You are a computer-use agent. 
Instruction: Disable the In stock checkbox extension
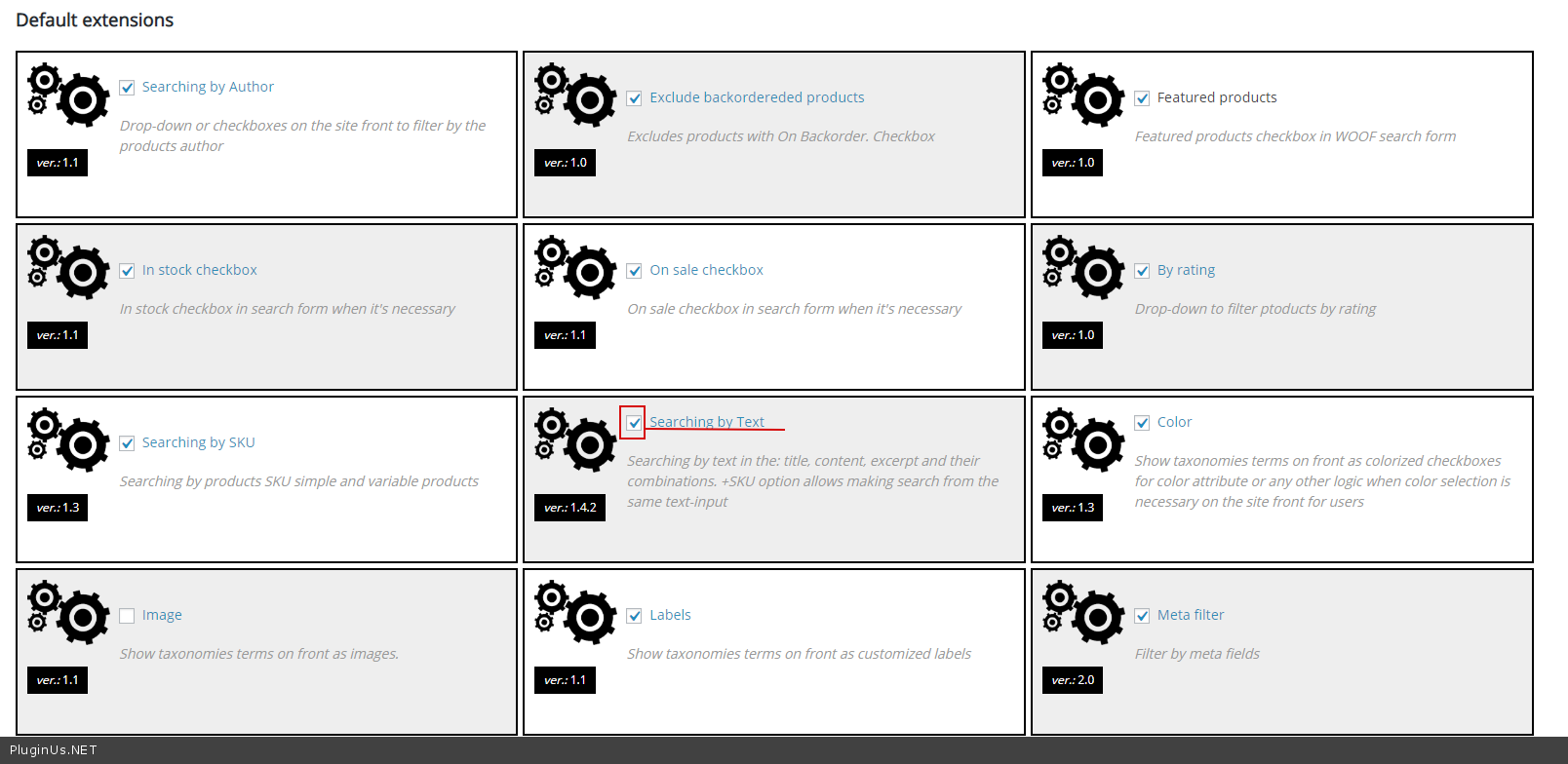coord(127,271)
